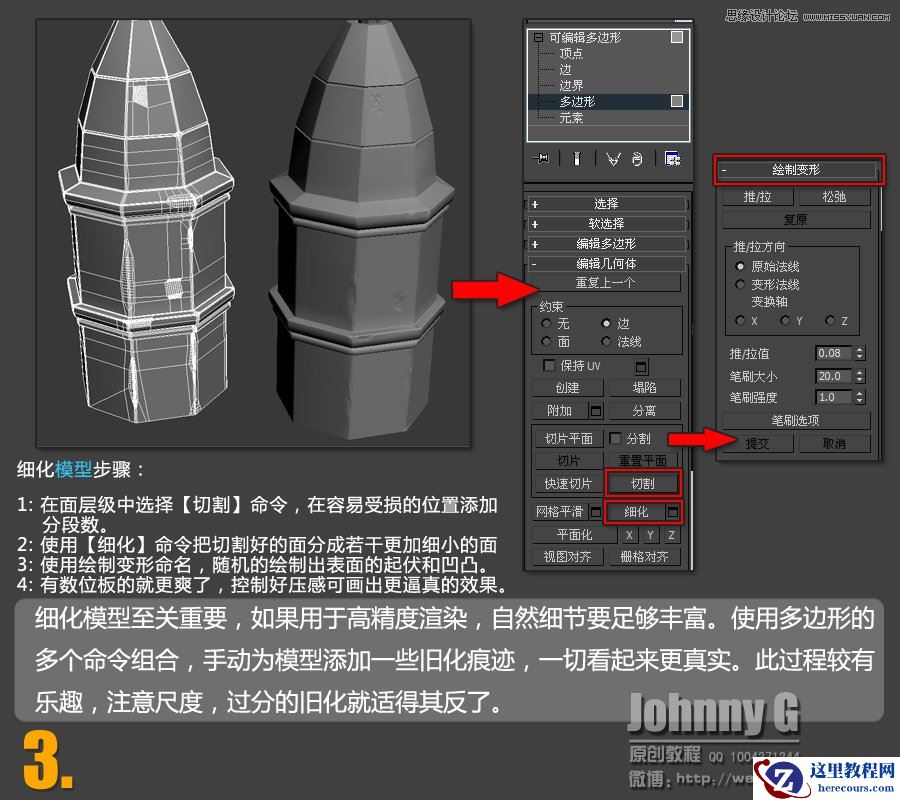900x800 pixels.
Task: Enable the 分割 split checkbox
Action: click(616, 440)
